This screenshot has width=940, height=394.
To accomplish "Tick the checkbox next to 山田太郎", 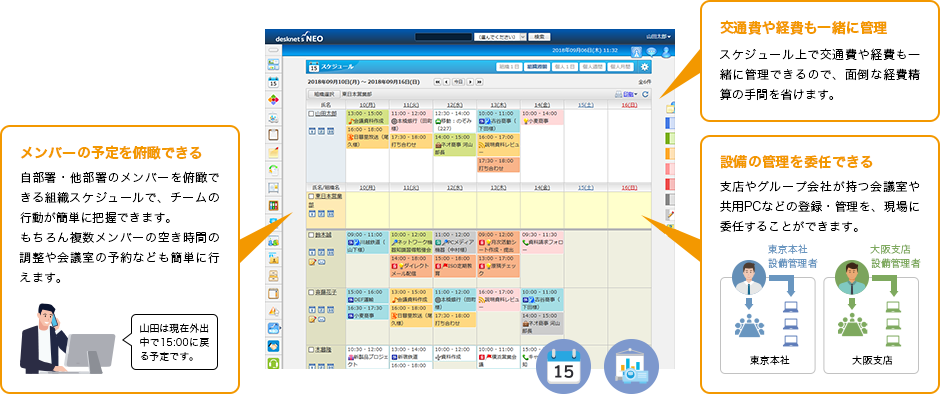I will [x=311, y=113].
